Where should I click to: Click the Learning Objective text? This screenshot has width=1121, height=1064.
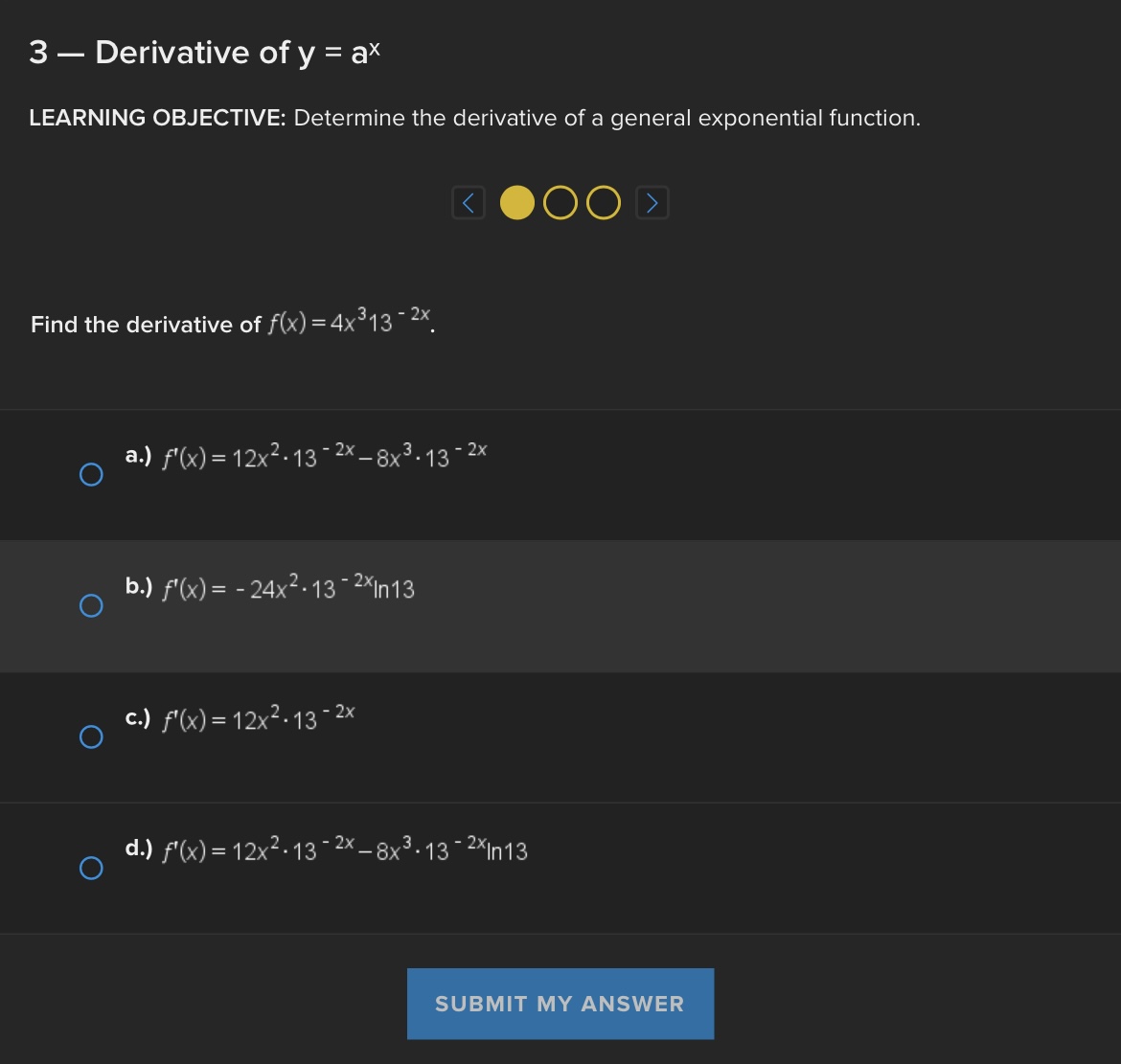coord(474,117)
